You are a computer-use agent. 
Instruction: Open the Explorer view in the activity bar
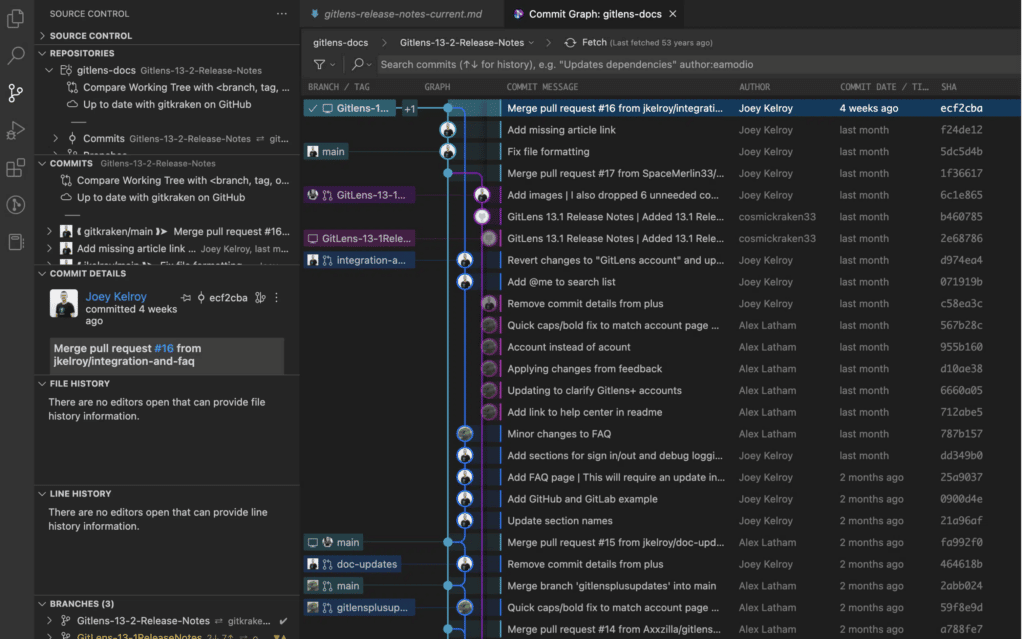click(16, 18)
